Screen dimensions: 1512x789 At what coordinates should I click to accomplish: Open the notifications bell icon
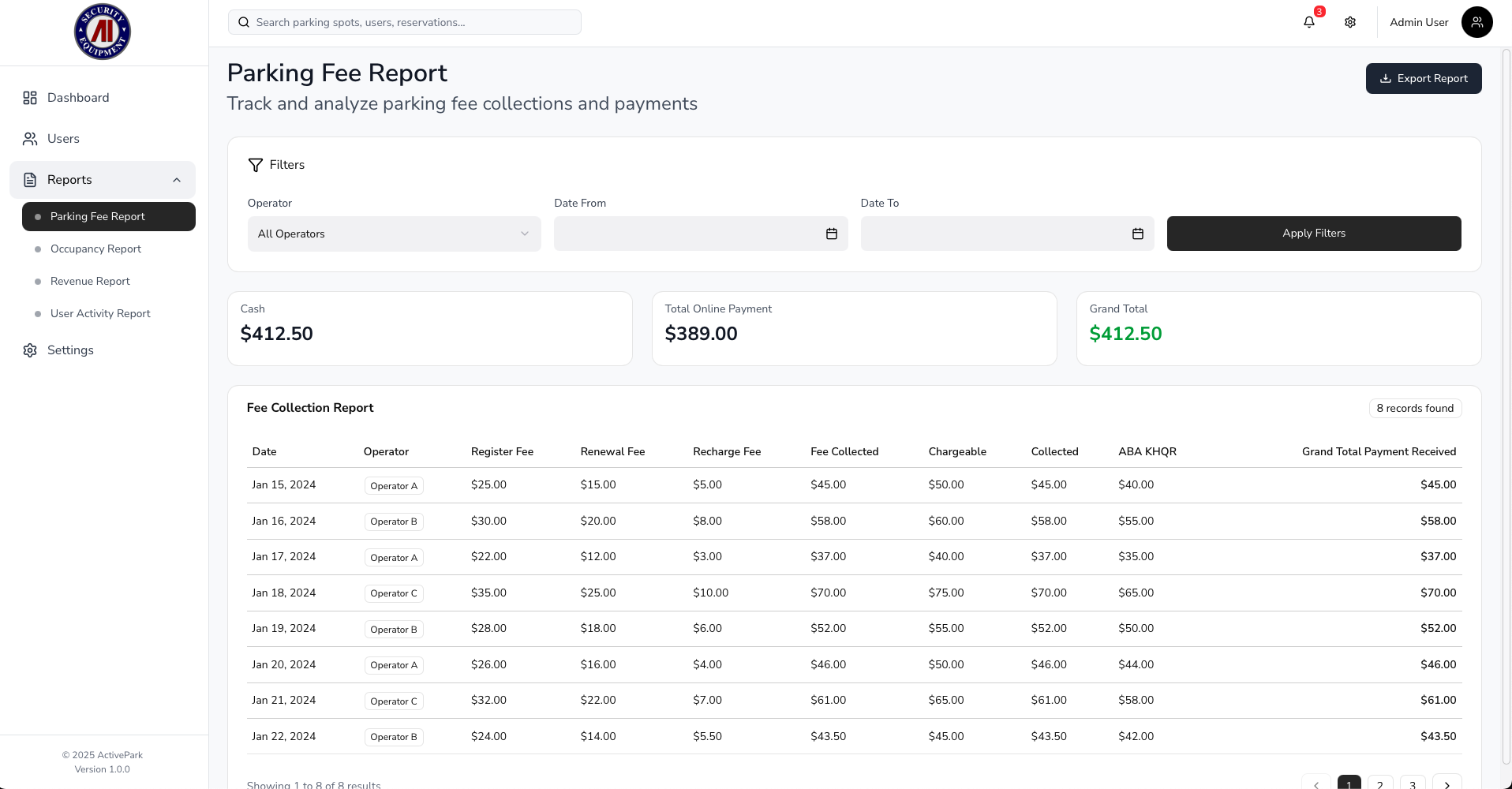point(1309,22)
